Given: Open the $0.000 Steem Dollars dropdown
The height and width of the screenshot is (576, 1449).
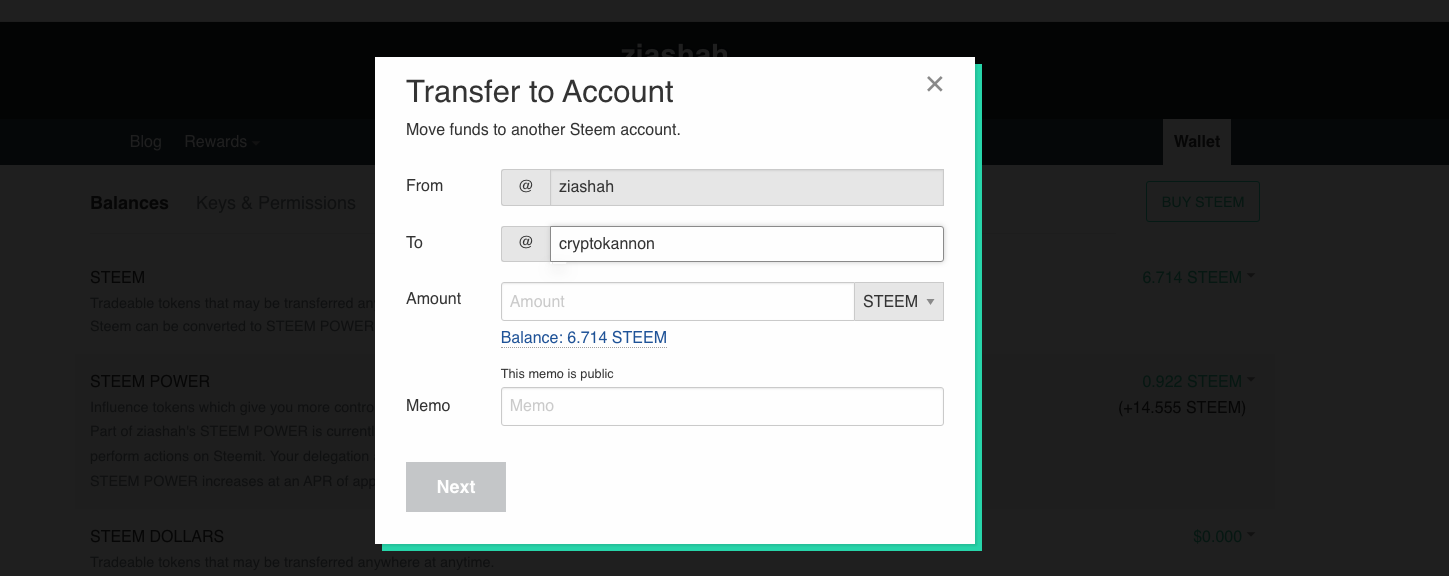Looking at the screenshot, I should tap(1223, 536).
